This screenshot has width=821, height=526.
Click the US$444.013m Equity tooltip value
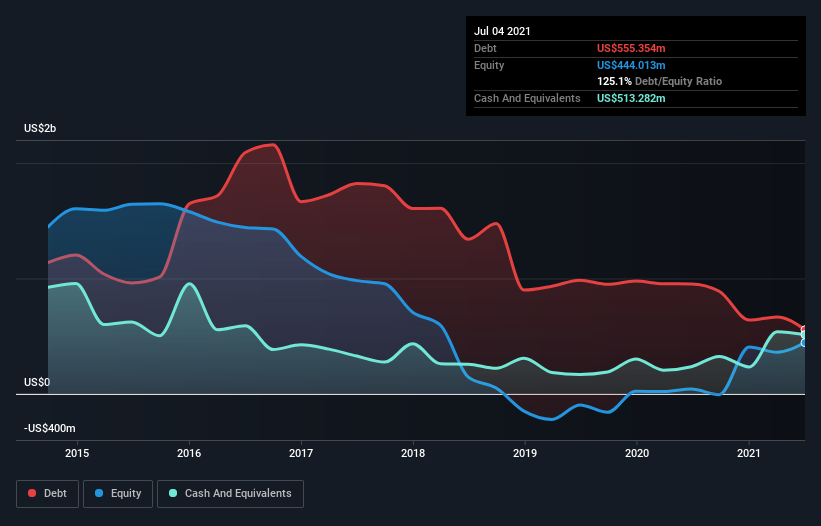tap(631, 65)
